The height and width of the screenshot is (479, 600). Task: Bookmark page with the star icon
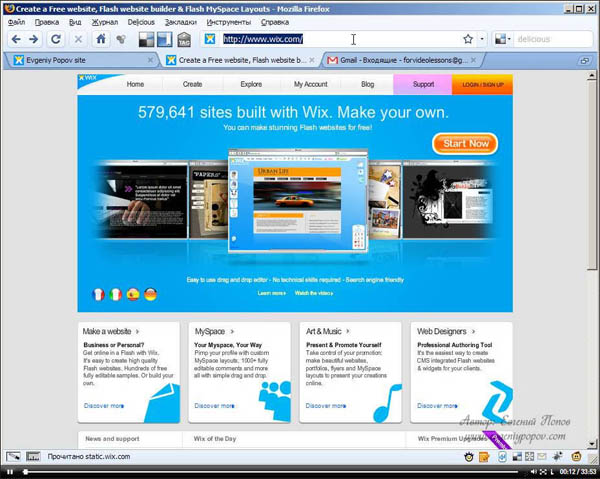pos(468,39)
